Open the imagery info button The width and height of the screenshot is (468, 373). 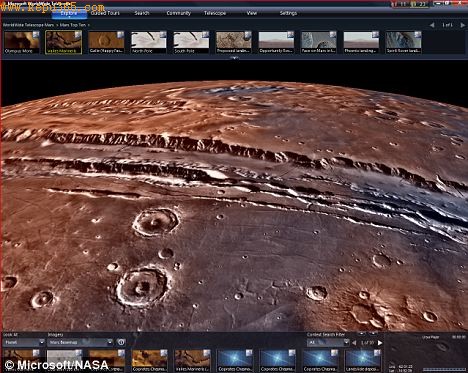click(121, 342)
